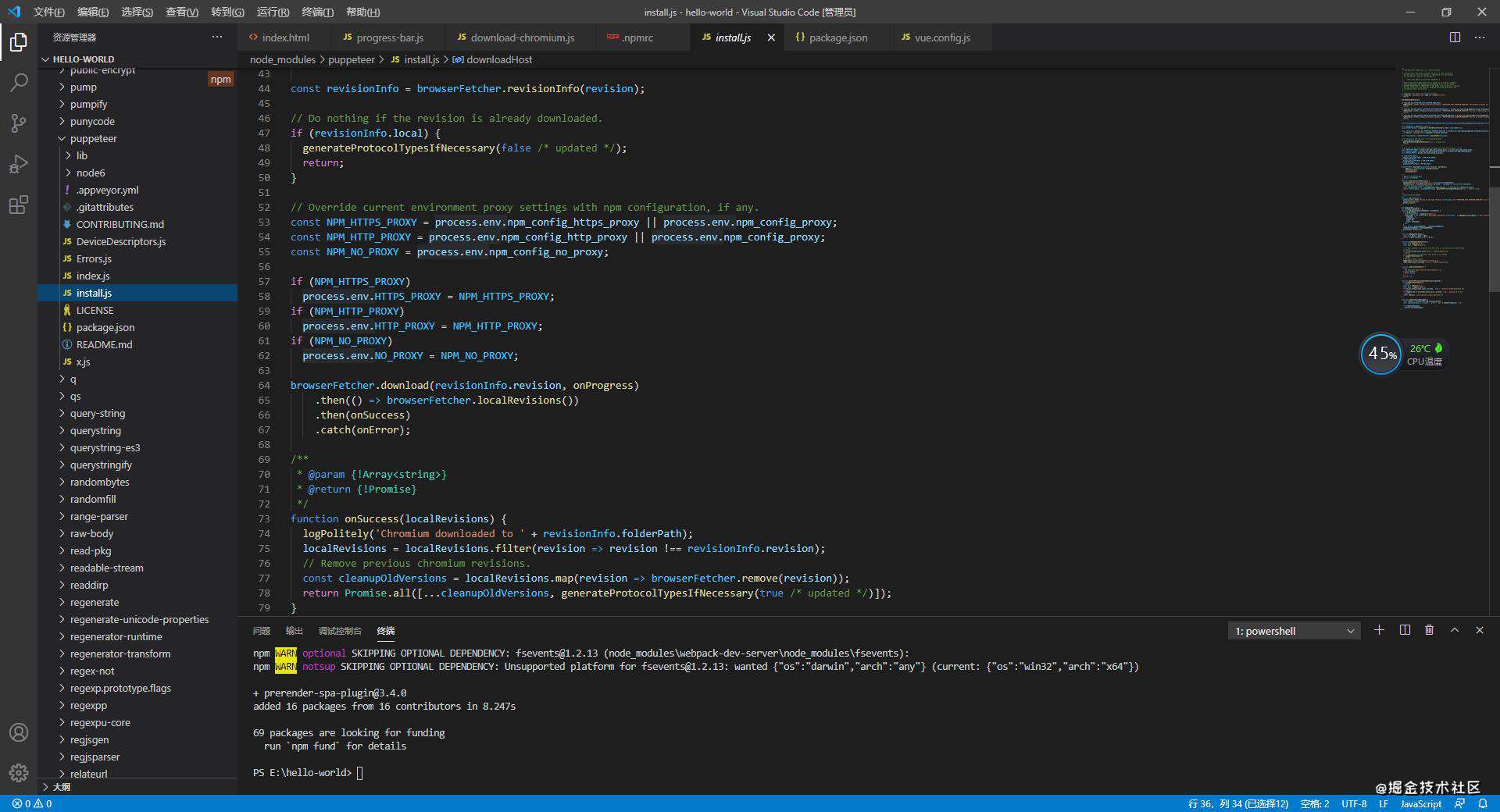
Task: Open the 文件(F) menu
Action: [x=48, y=12]
